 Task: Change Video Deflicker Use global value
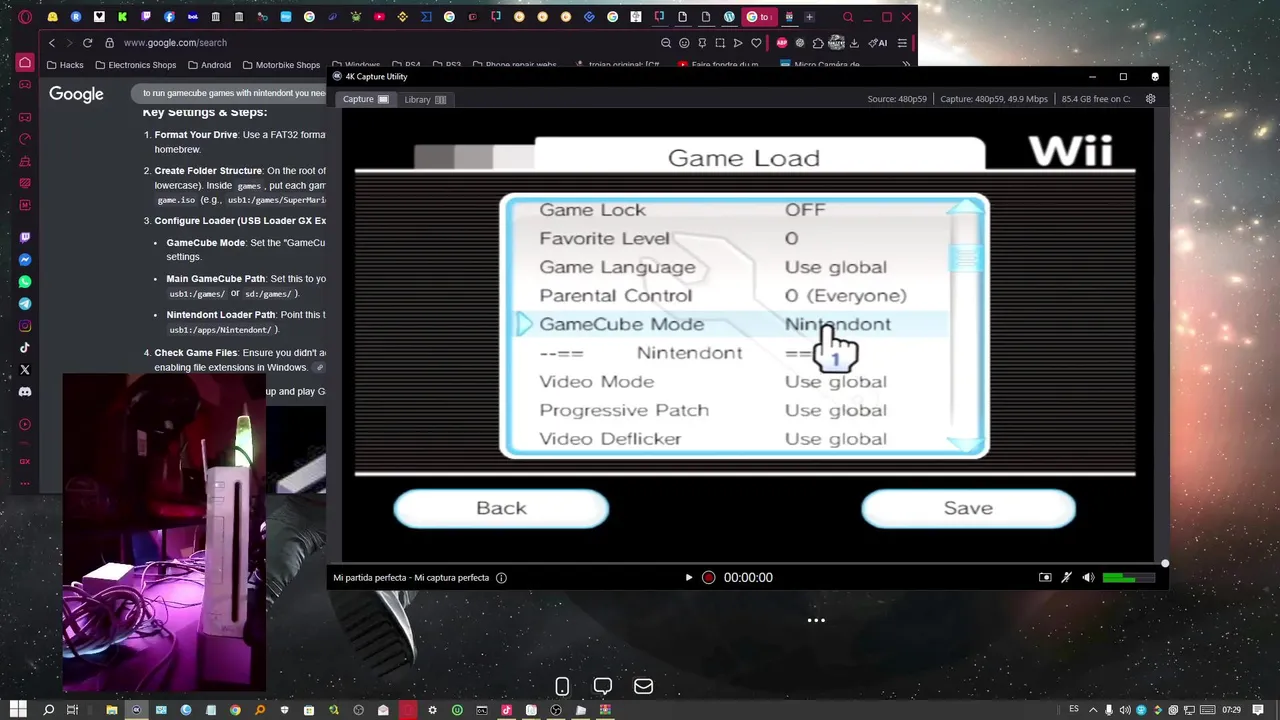pyautogui.click(x=835, y=439)
